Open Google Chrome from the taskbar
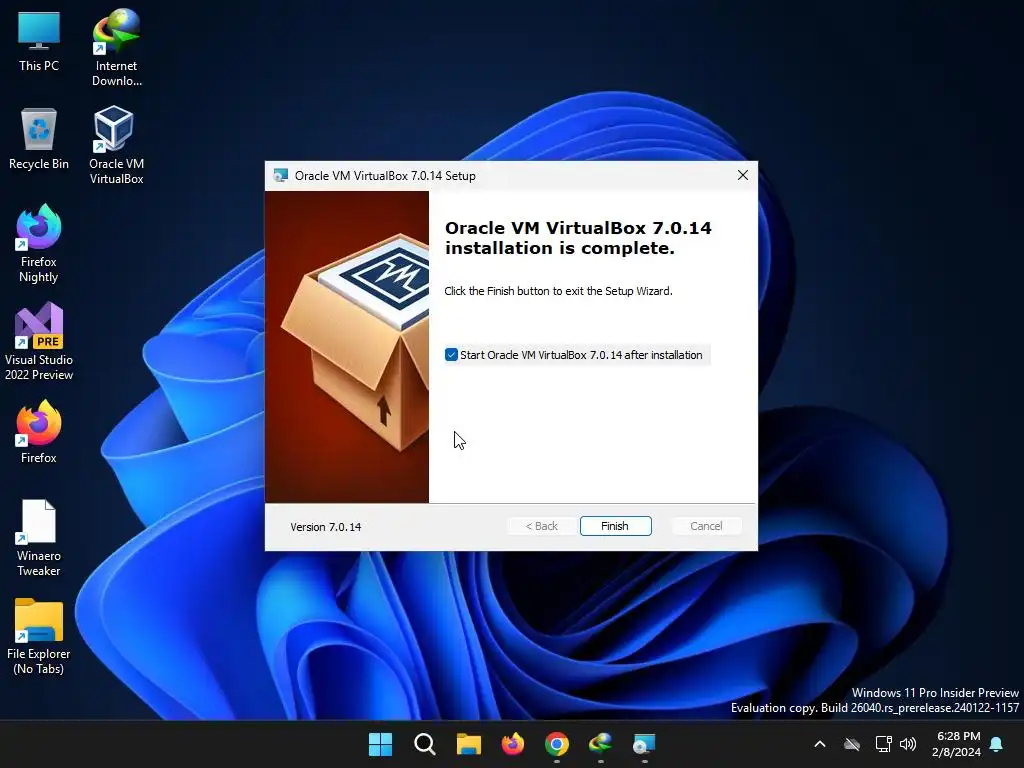Screen dimensions: 1024x768 (x=556, y=744)
